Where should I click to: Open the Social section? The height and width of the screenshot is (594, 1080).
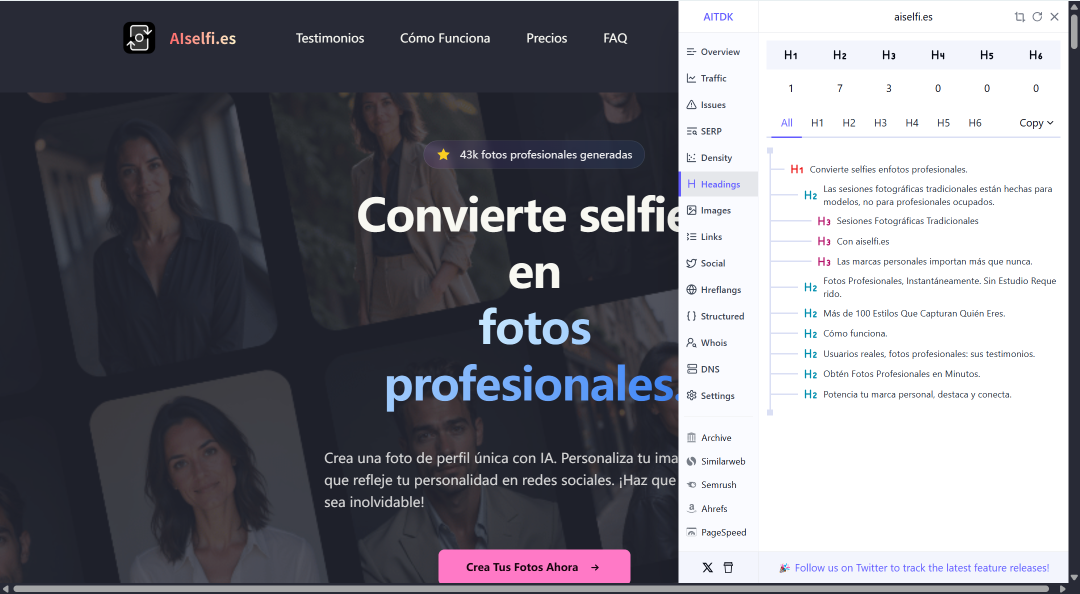[718, 263]
